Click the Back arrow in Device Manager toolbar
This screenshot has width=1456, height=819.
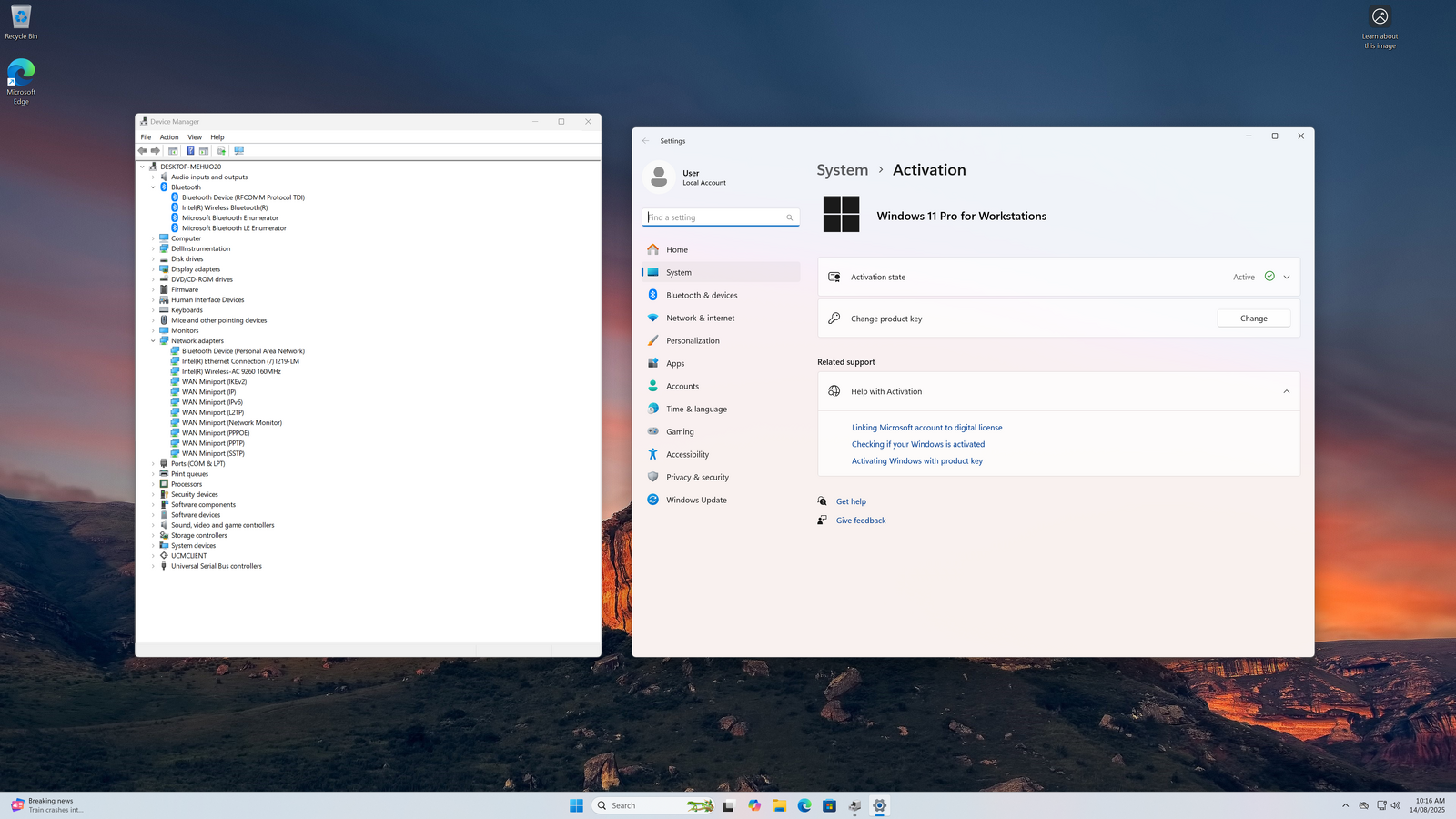[x=143, y=151]
